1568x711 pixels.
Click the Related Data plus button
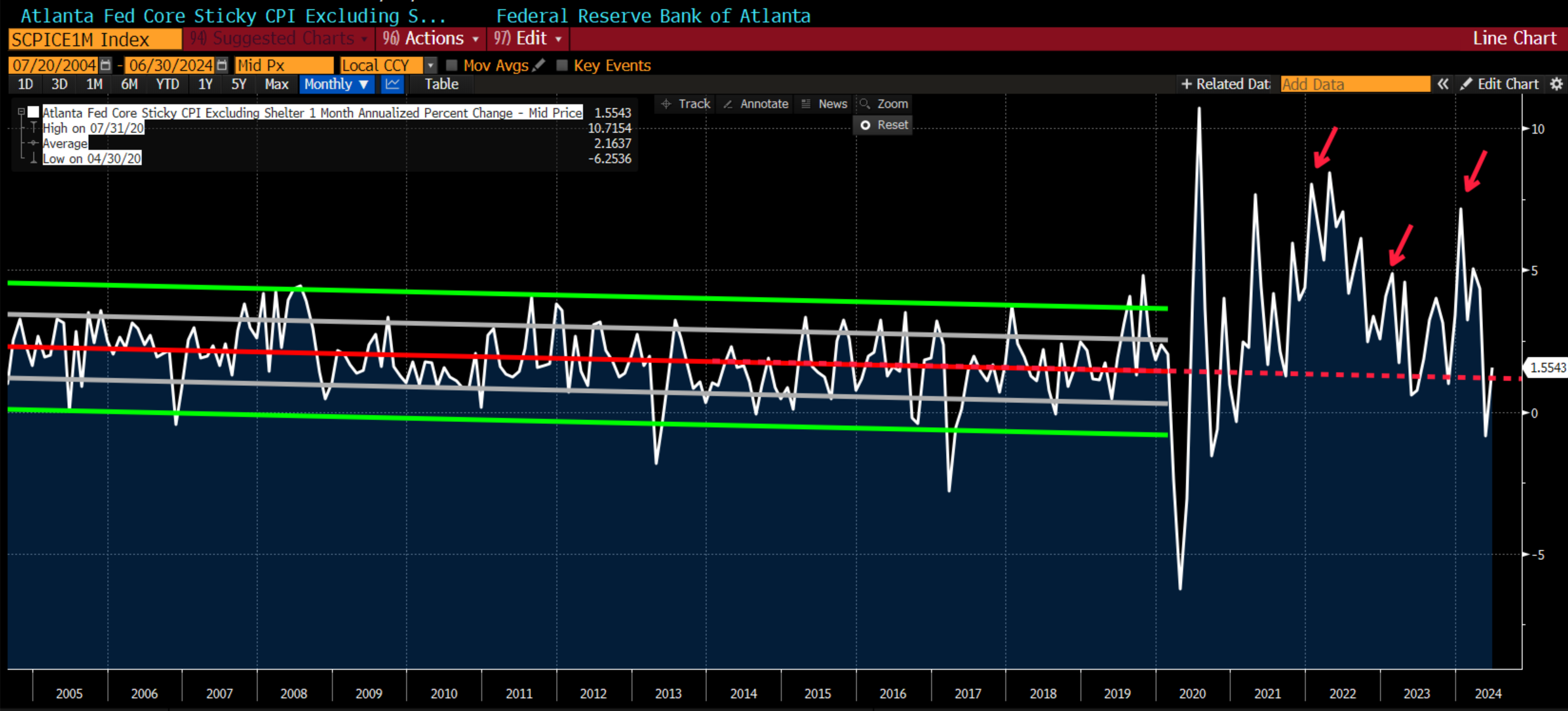tap(1226, 84)
